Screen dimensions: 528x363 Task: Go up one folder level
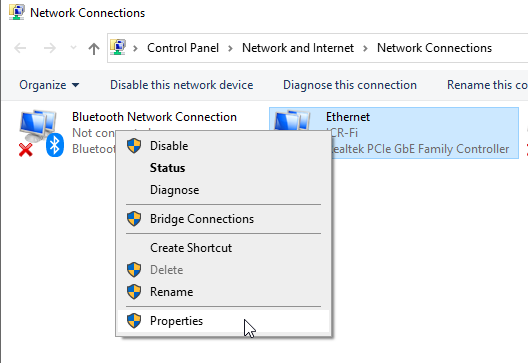tap(94, 48)
